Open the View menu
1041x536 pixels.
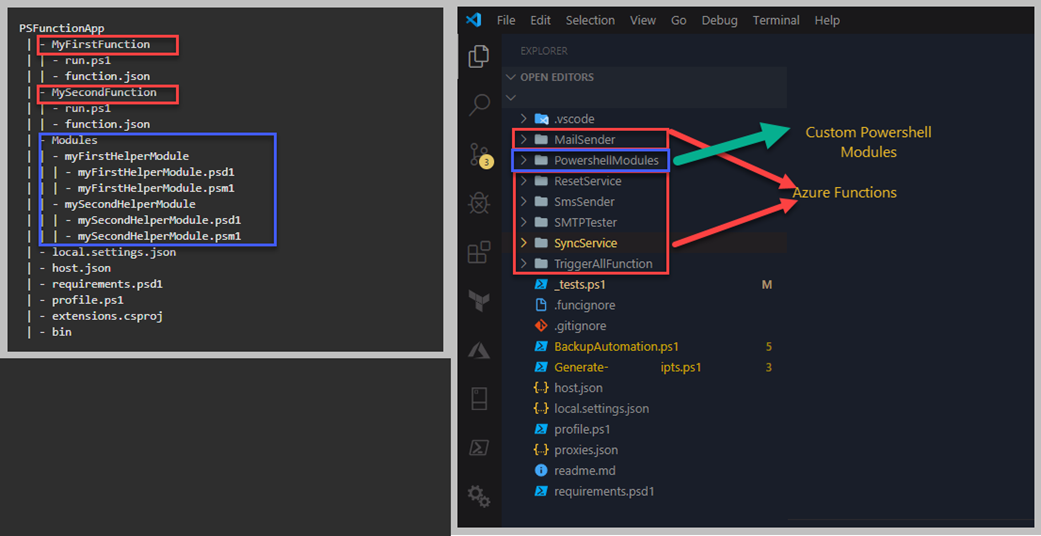(x=643, y=21)
